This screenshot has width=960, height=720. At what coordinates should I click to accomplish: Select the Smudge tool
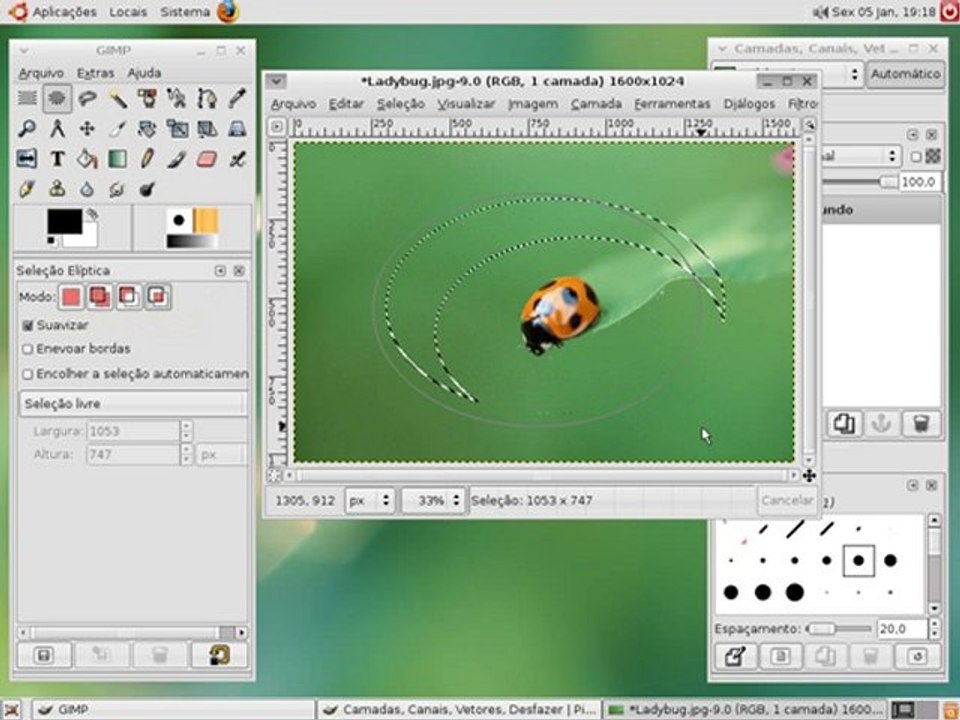click(x=117, y=189)
